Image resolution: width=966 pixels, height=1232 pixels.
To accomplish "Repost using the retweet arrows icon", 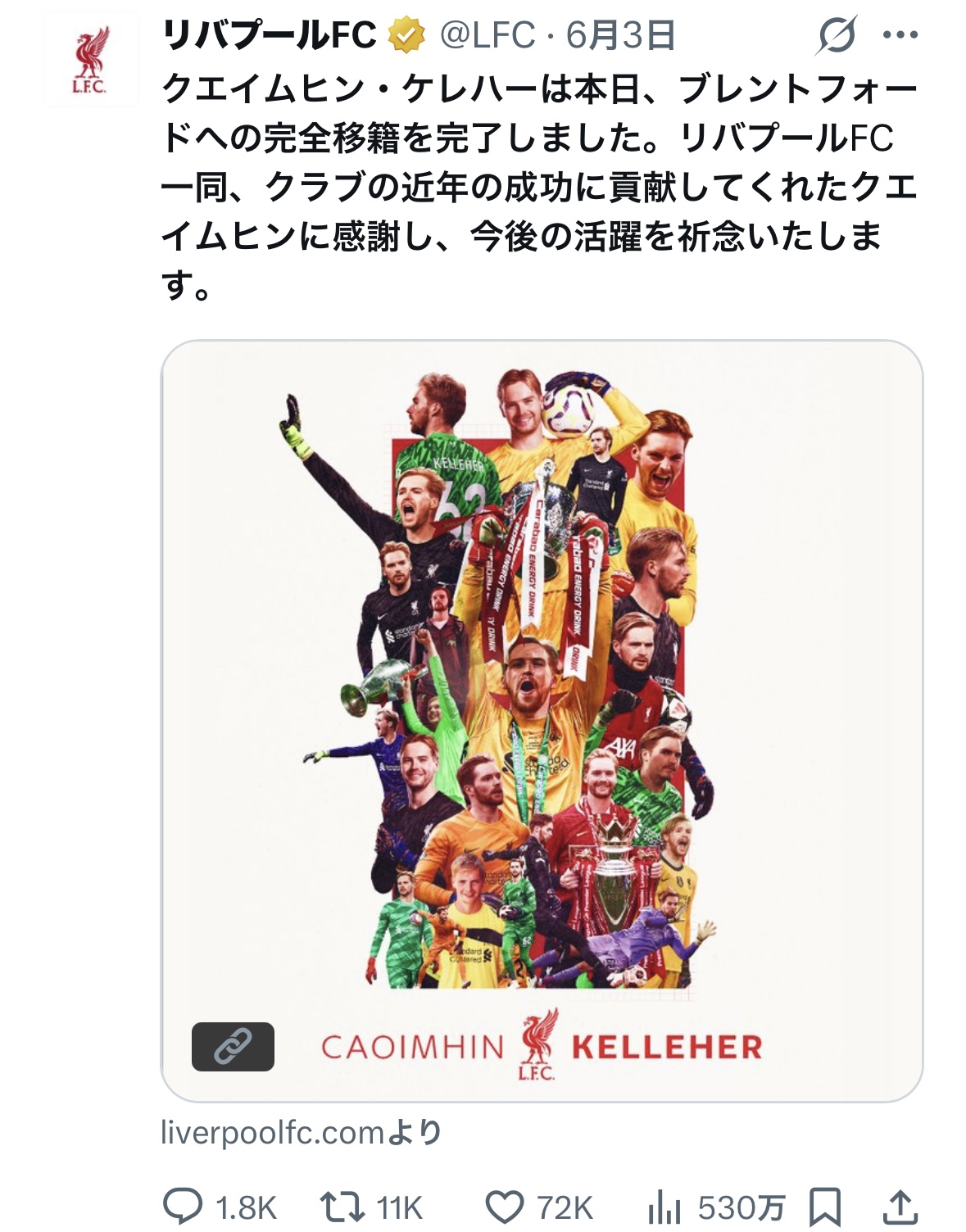I will [x=342, y=1207].
